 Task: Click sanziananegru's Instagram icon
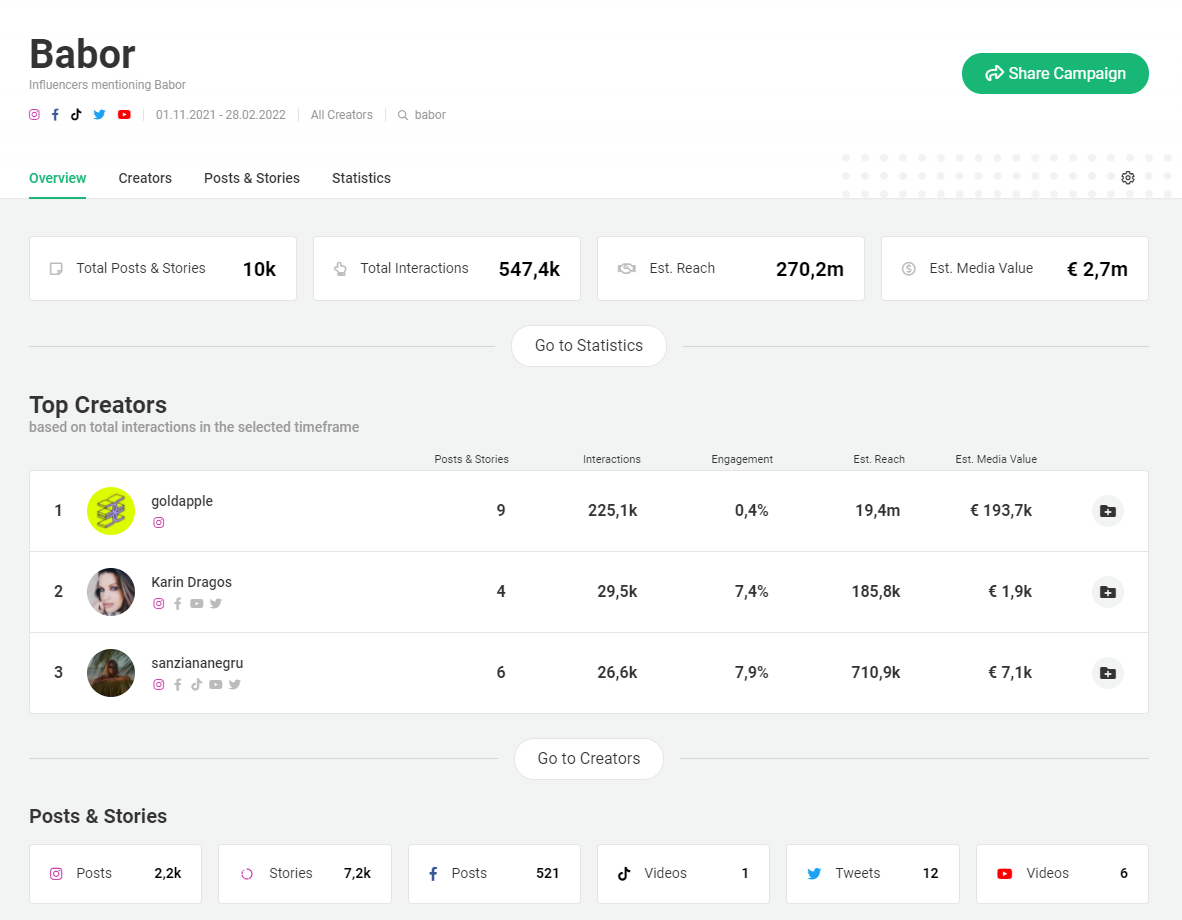pos(158,685)
